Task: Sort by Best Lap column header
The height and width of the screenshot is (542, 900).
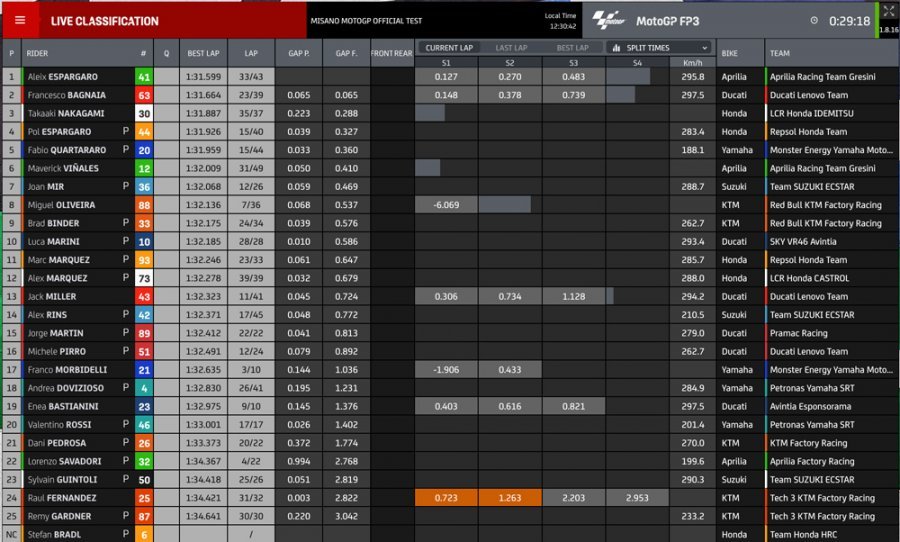Action: (203, 53)
